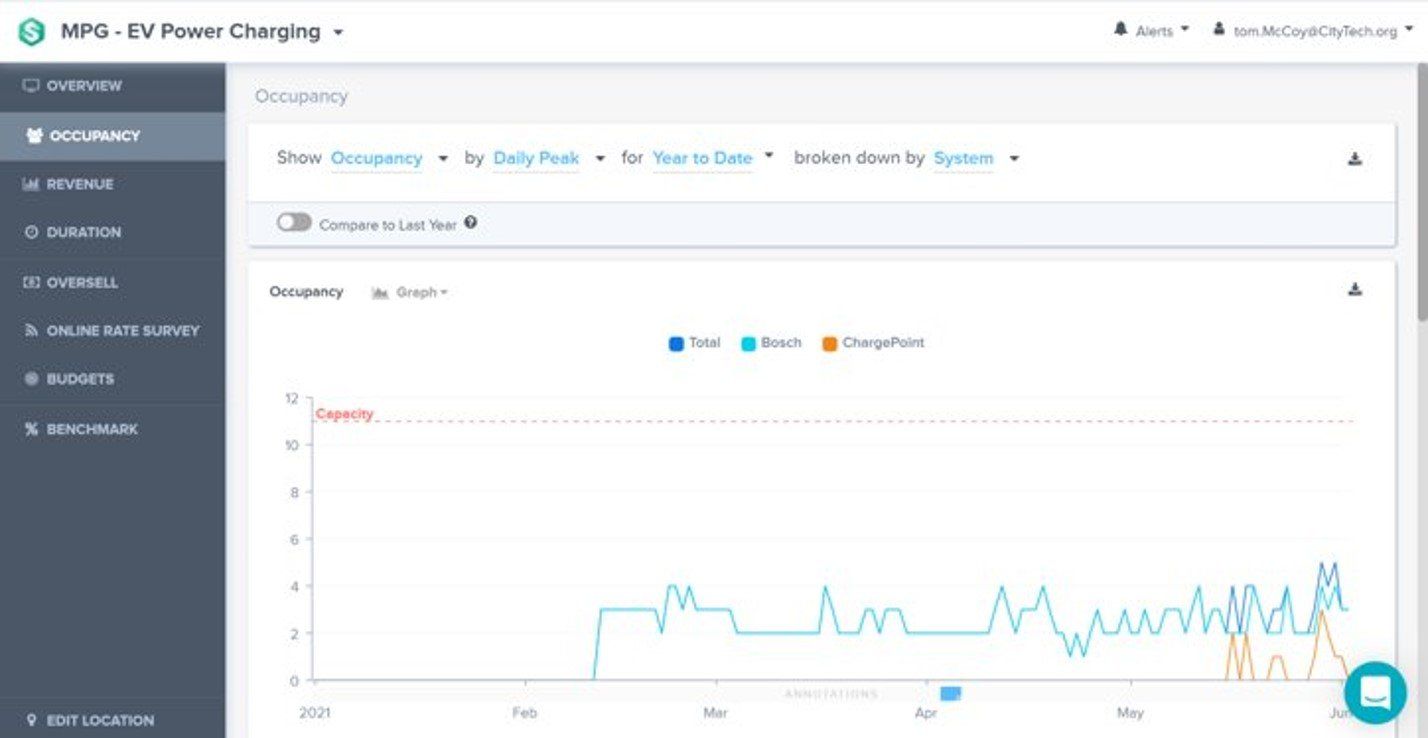Download report using filter bar download icon

(1355, 159)
